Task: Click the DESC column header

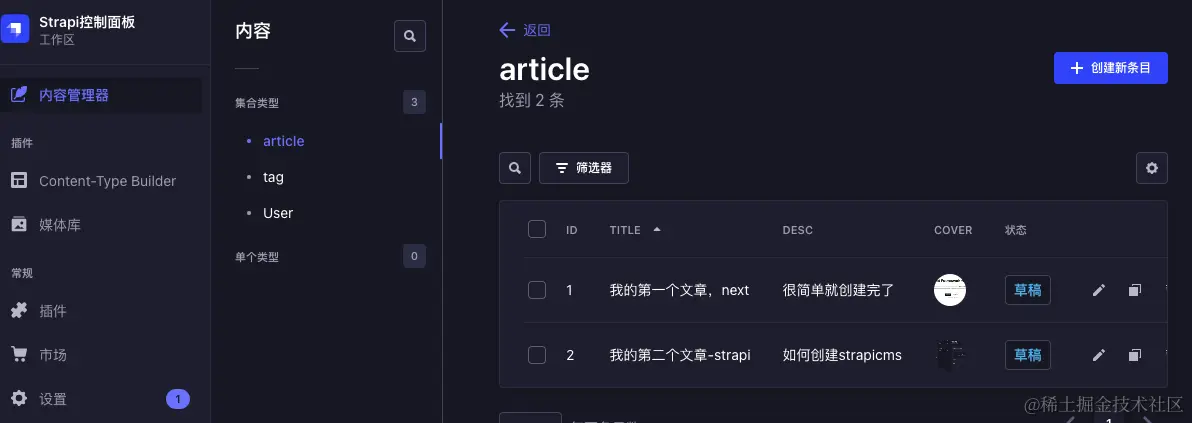Action: 797,230
